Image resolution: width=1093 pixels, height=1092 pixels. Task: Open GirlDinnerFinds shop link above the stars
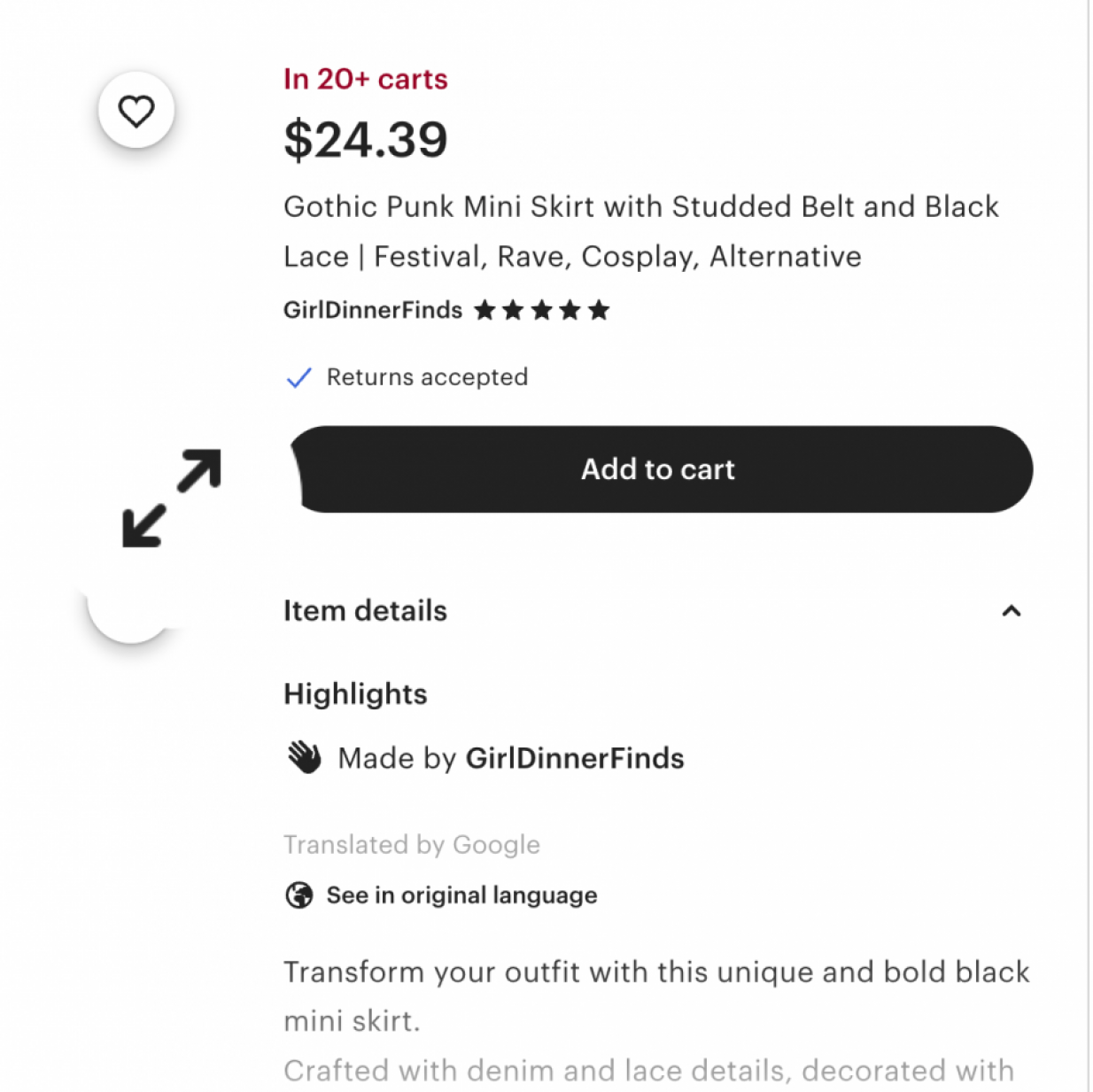(373, 310)
